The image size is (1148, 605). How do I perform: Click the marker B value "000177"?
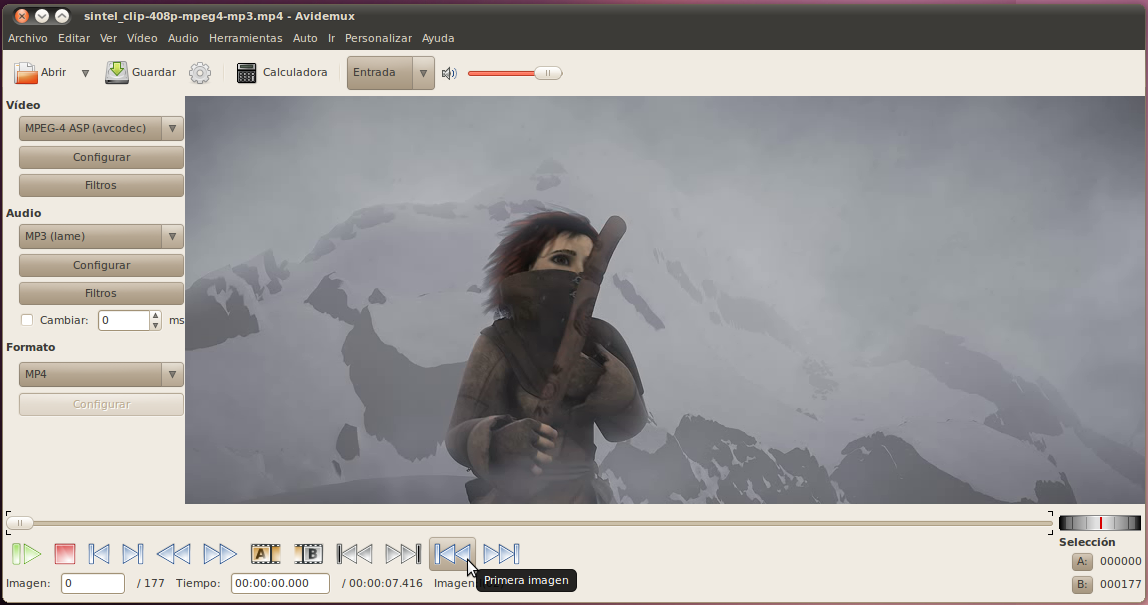pyautogui.click(x=1120, y=584)
